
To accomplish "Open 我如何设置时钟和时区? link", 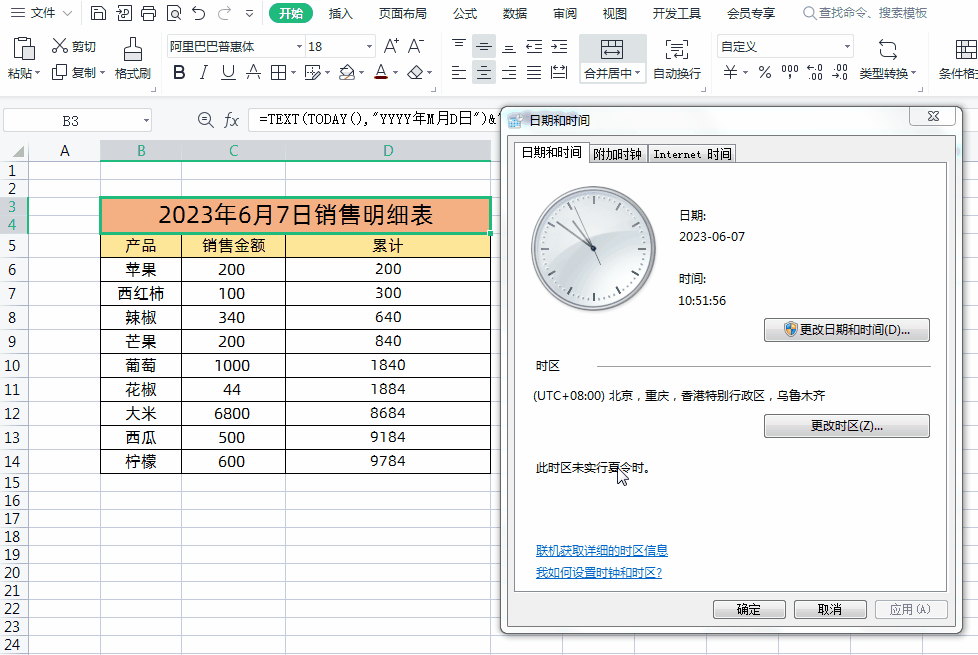I will (599, 573).
